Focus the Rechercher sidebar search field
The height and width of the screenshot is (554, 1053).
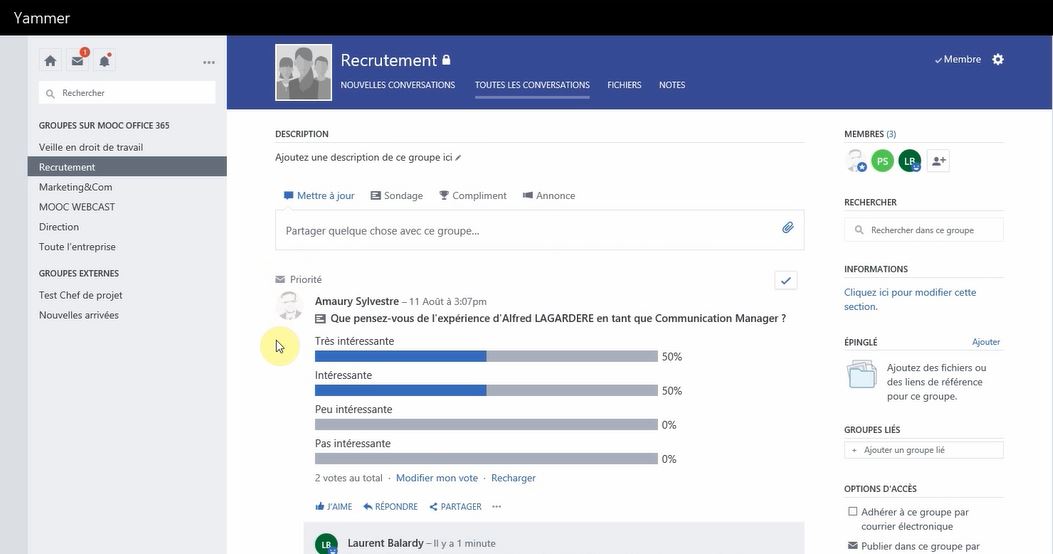click(127, 93)
